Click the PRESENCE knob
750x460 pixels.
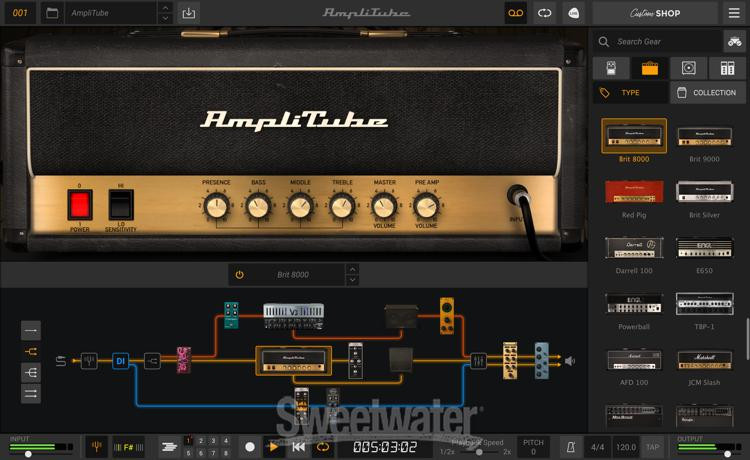click(216, 207)
